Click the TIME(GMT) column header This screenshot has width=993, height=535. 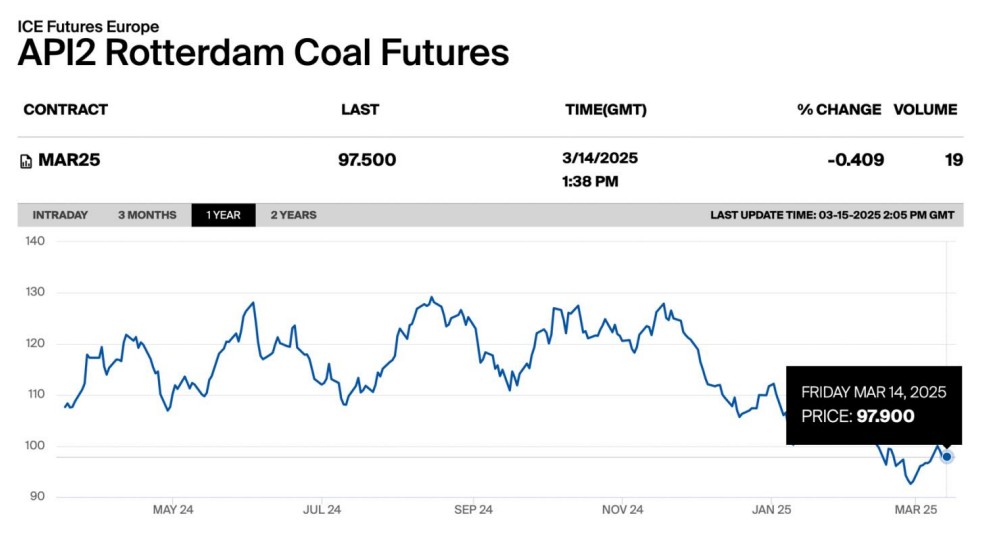(605, 110)
